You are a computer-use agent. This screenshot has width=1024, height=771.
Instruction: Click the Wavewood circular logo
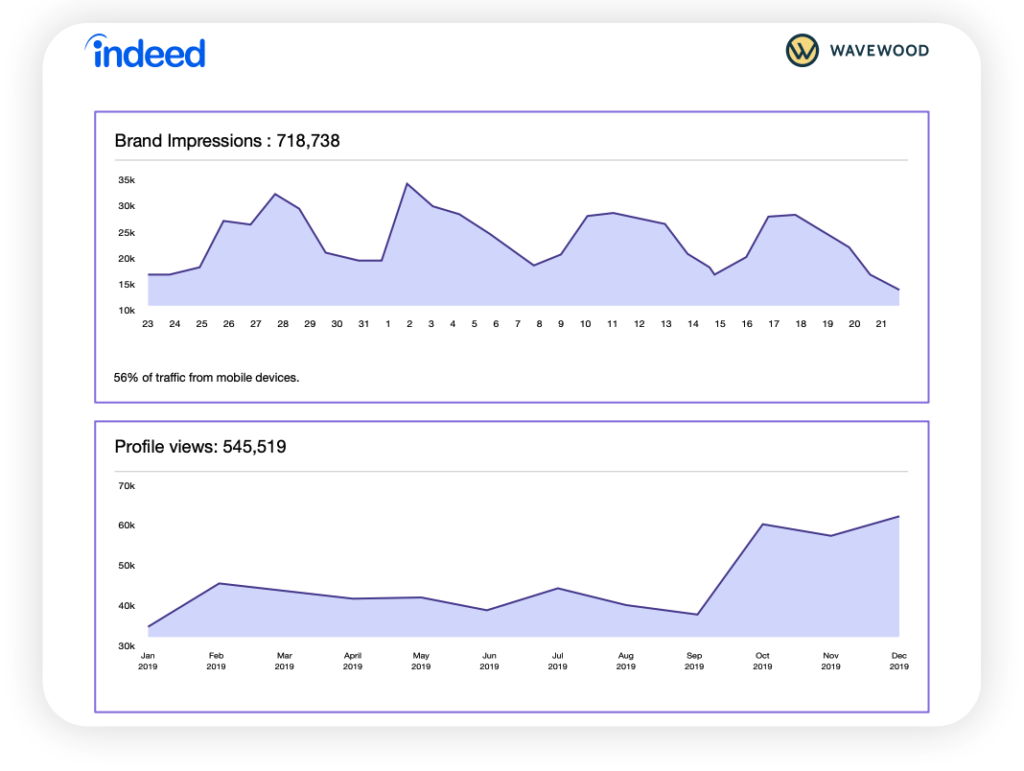800,49
